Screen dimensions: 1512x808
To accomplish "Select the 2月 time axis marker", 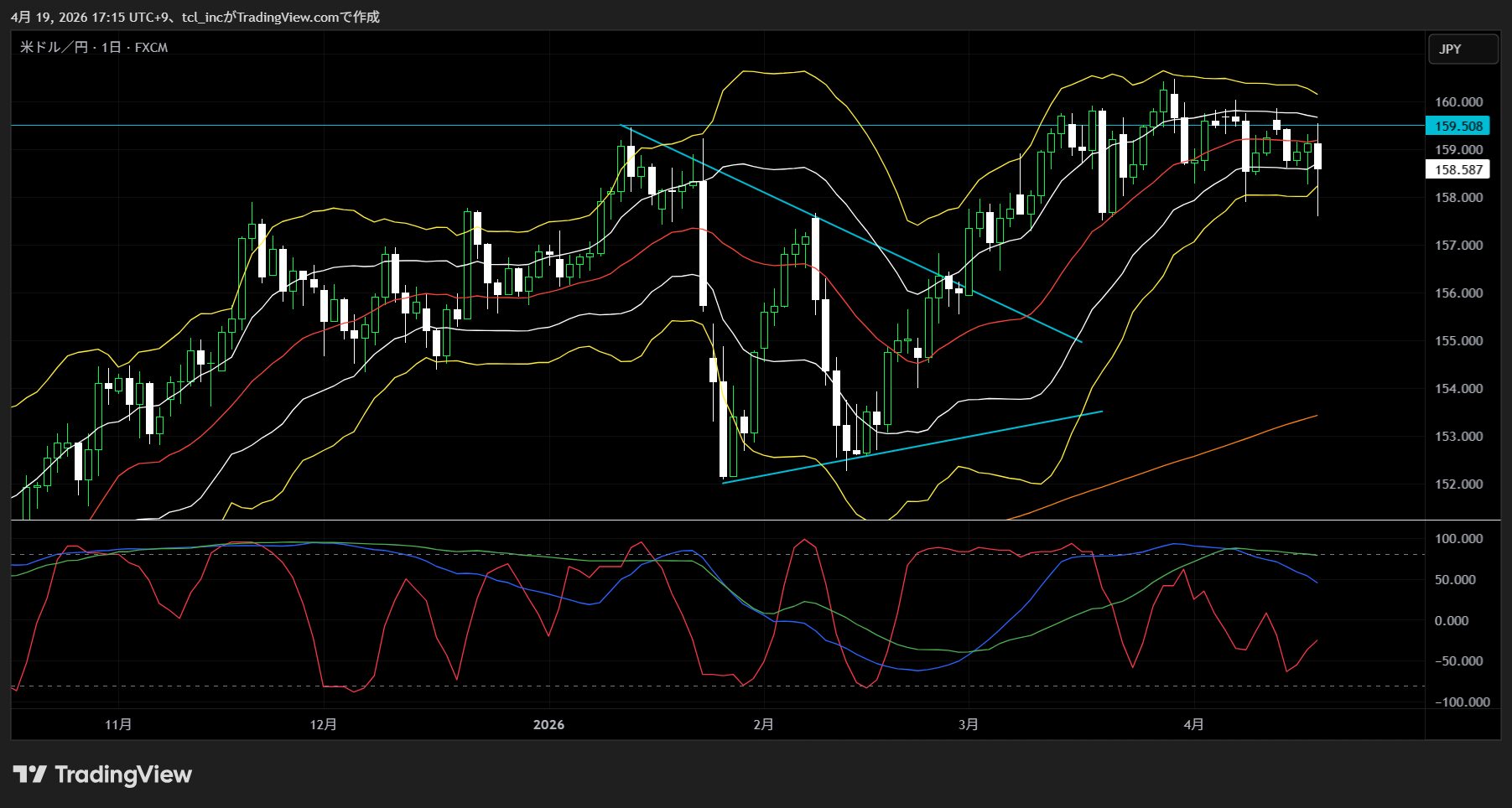I will coord(763,725).
